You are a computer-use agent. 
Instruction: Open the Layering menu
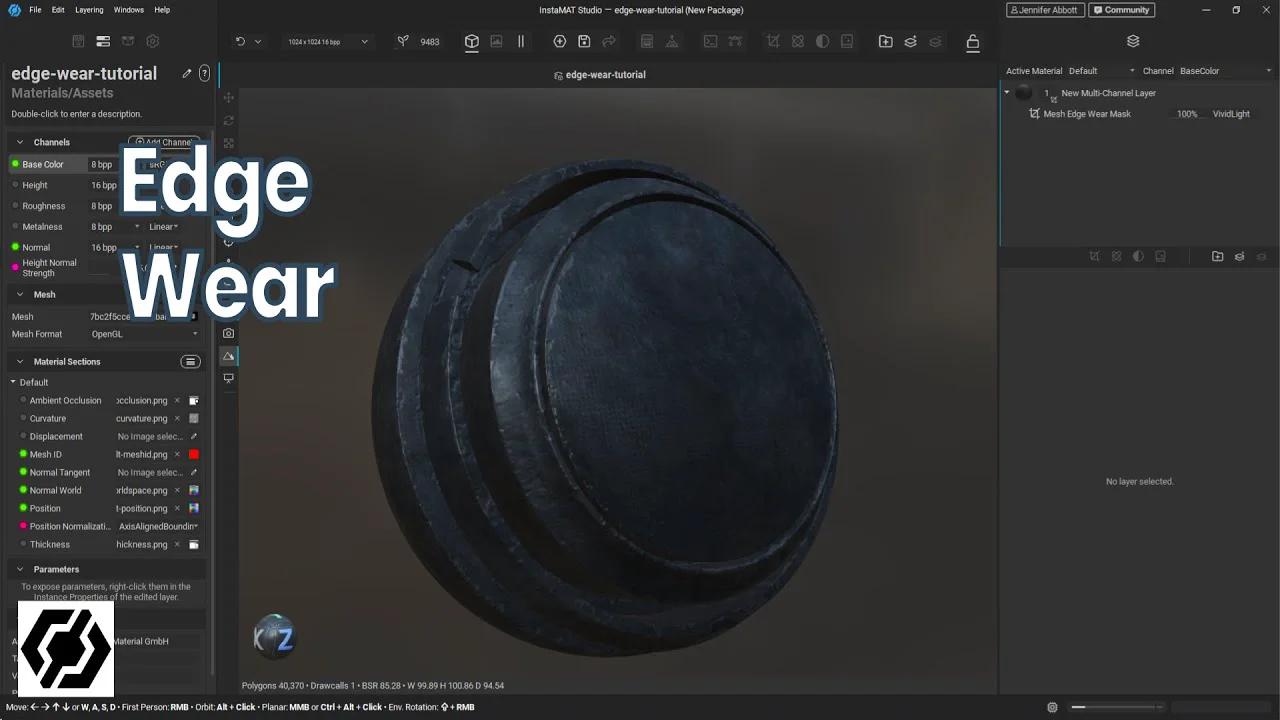tap(90, 10)
